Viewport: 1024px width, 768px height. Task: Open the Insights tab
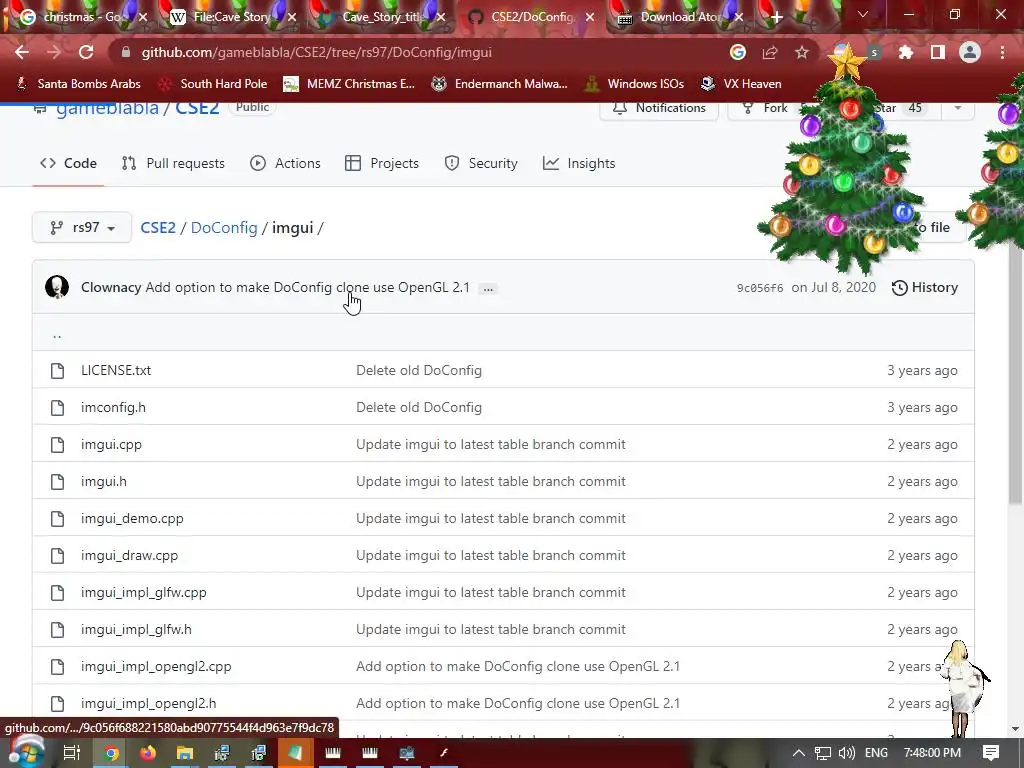click(x=579, y=163)
